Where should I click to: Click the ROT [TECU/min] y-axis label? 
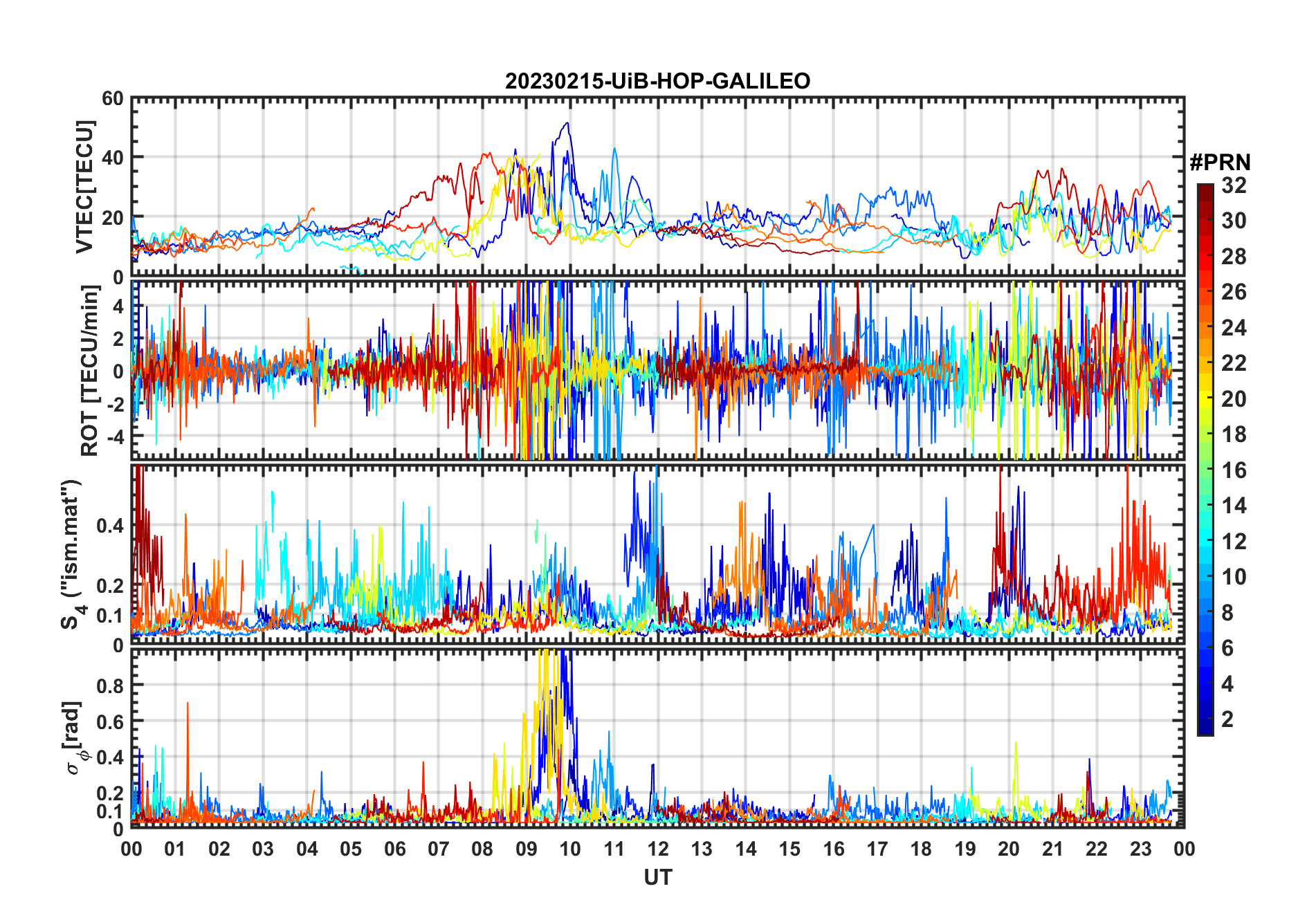[x=89, y=370]
